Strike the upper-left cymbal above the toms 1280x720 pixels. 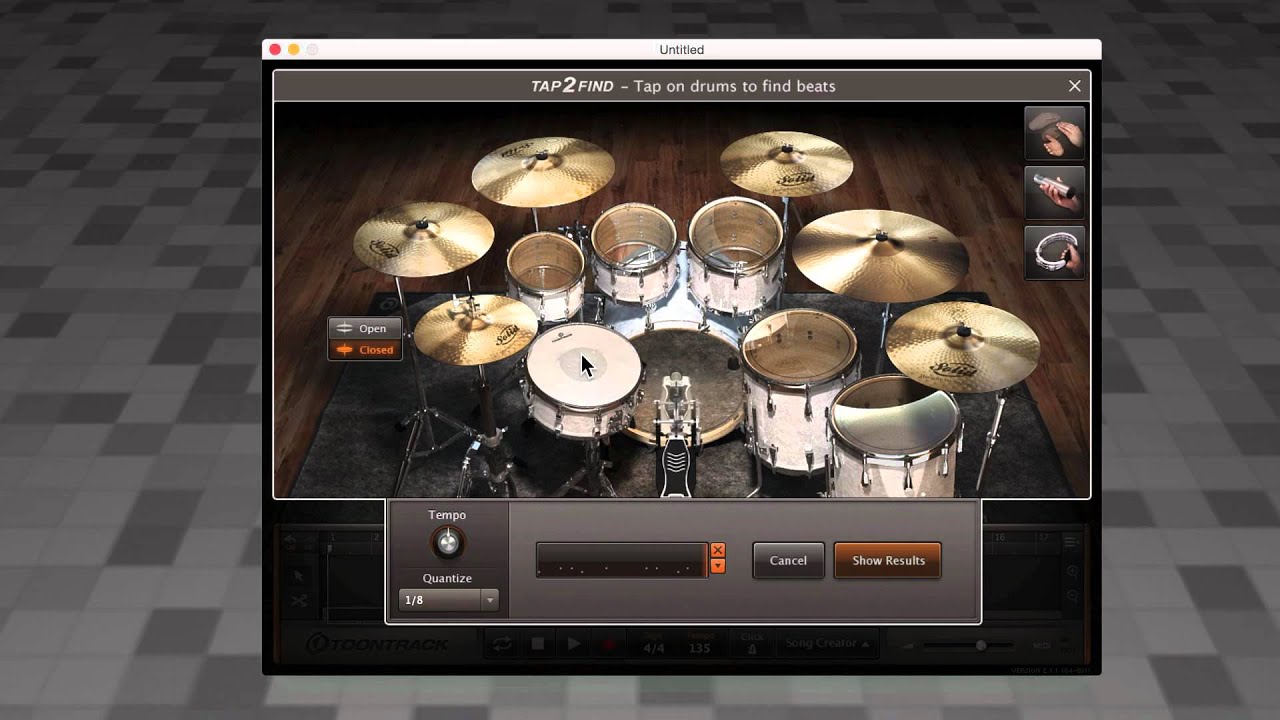pos(542,171)
